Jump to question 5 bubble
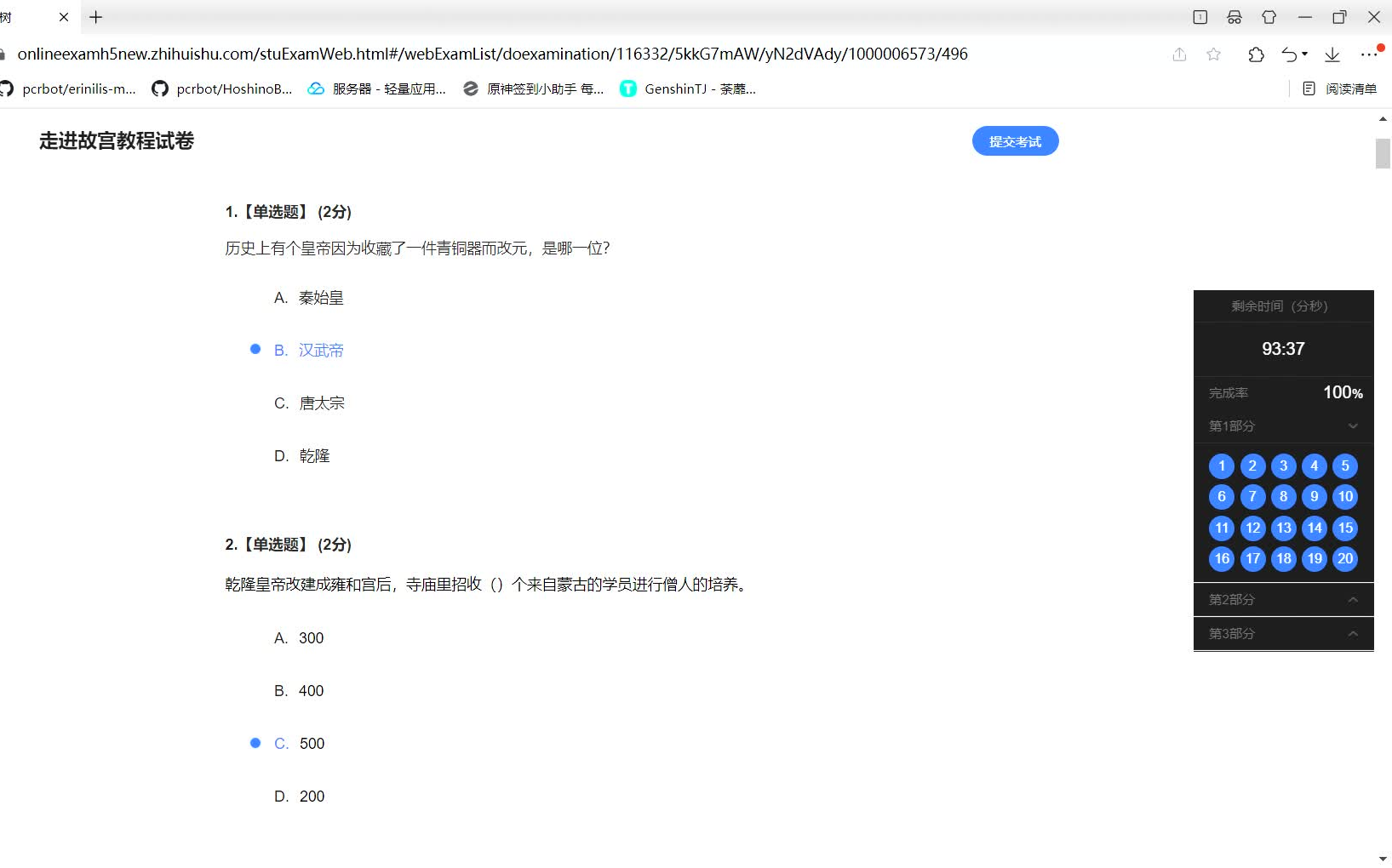 (1345, 466)
